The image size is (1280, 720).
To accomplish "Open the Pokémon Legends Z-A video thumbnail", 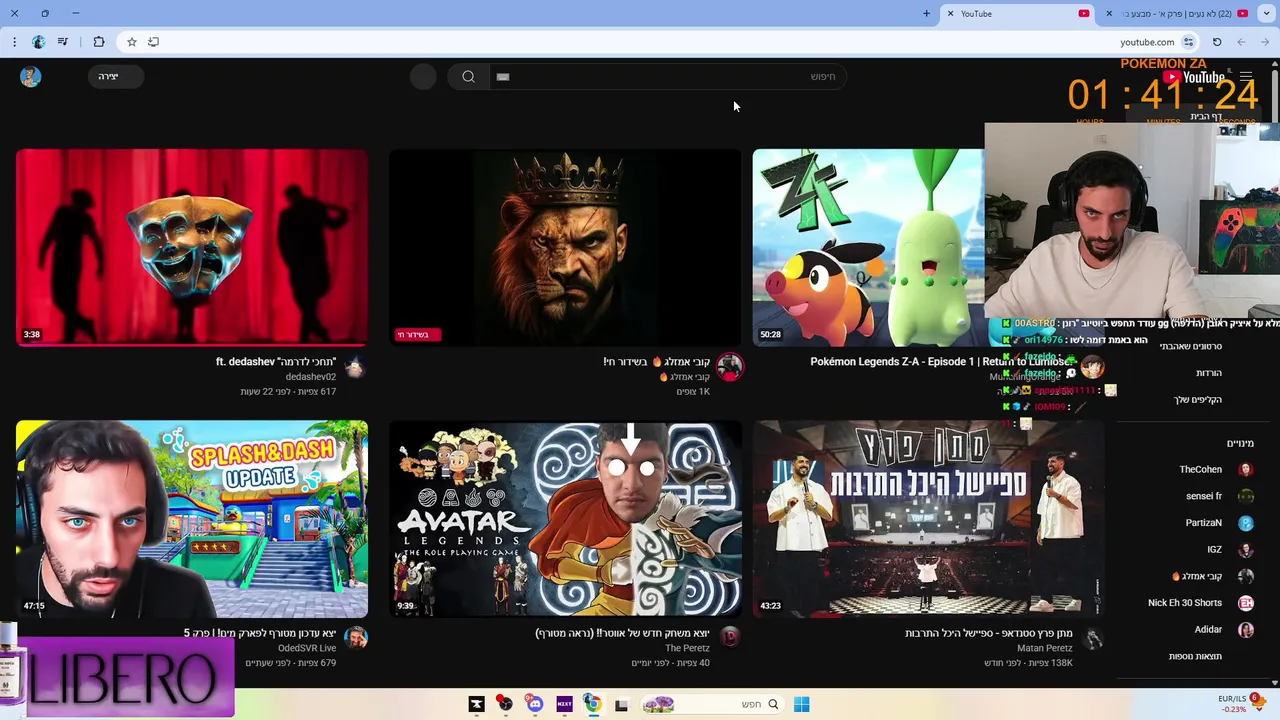I will 868,247.
